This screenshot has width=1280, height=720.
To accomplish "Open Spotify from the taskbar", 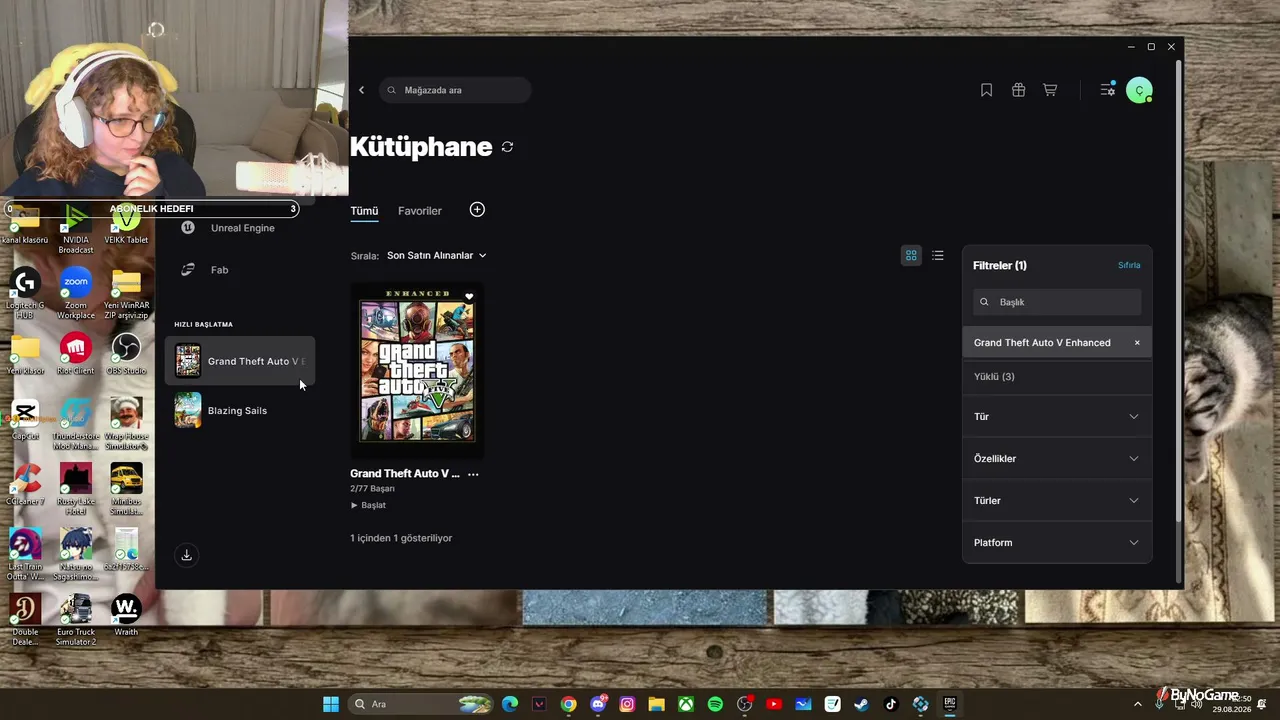I will click(x=715, y=704).
